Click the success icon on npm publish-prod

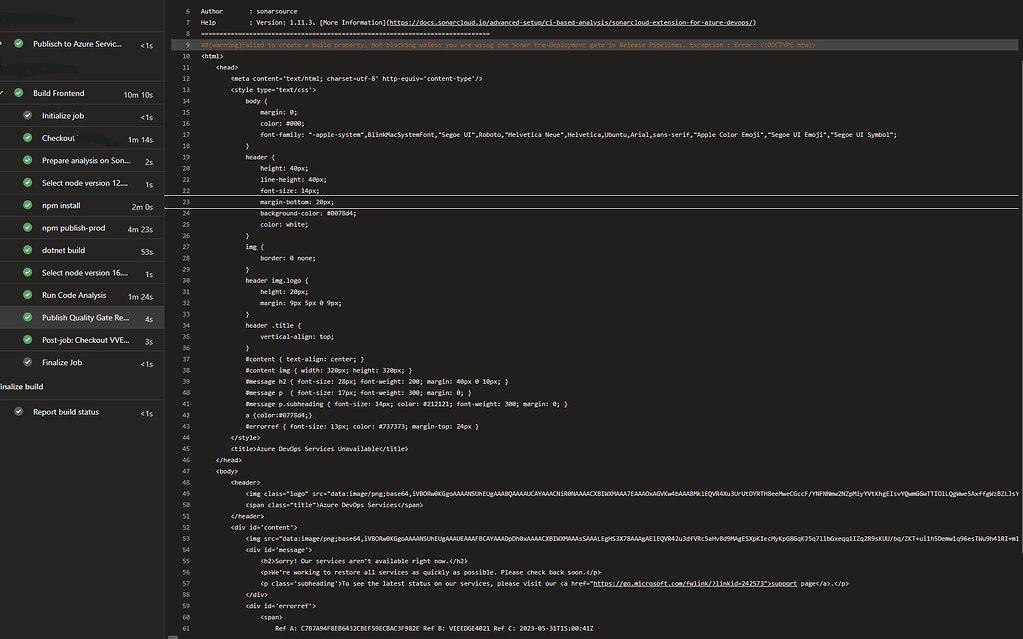click(28, 227)
